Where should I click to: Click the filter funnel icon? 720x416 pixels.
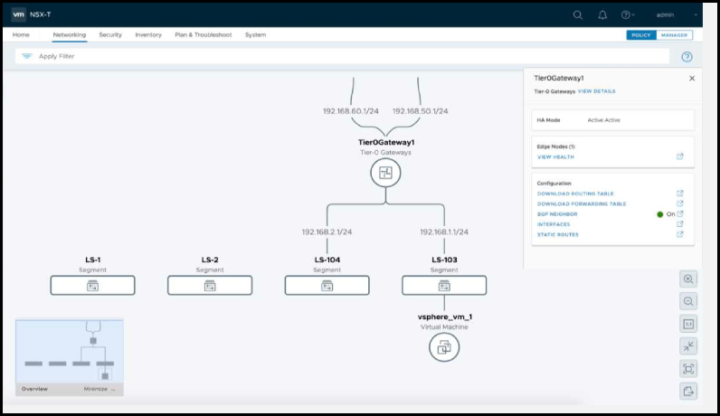[27, 56]
